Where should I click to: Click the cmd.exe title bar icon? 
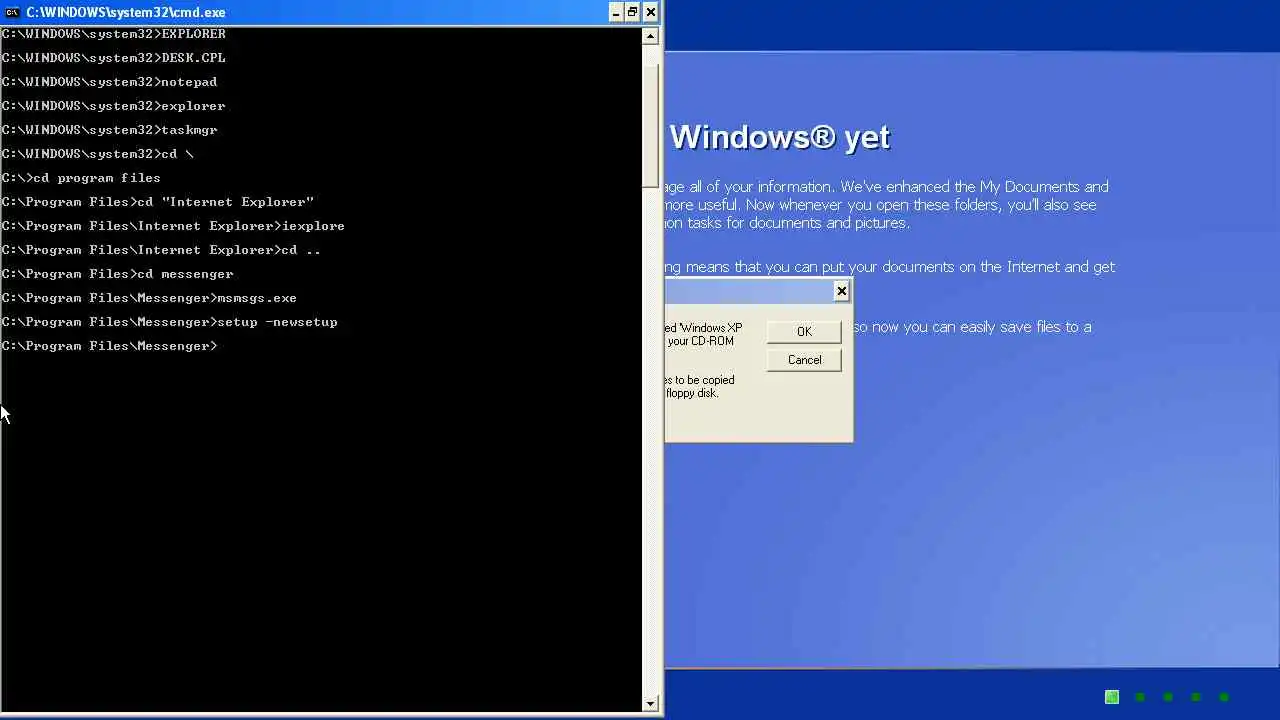(x=12, y=12)
